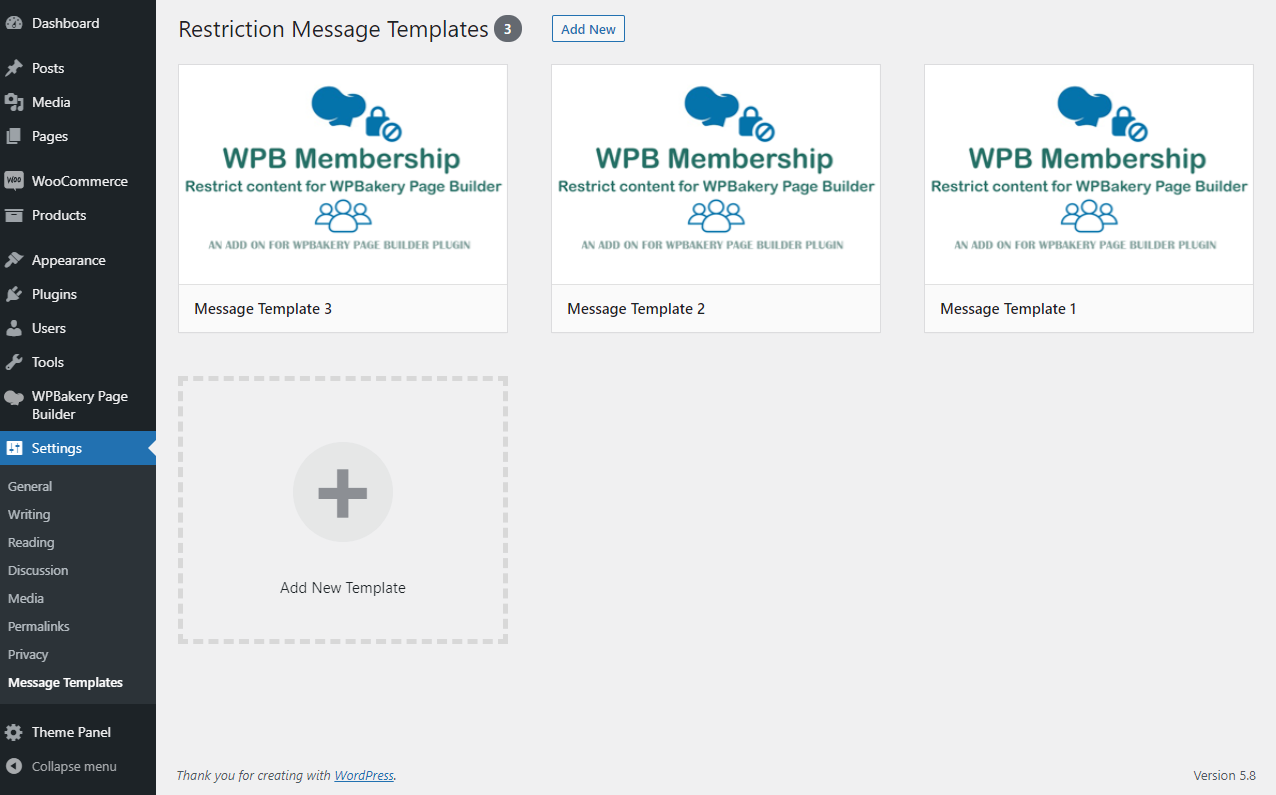The height and width of the screenshot is (795, 1276).
Task: Click the Add New button
Action: 588,29
